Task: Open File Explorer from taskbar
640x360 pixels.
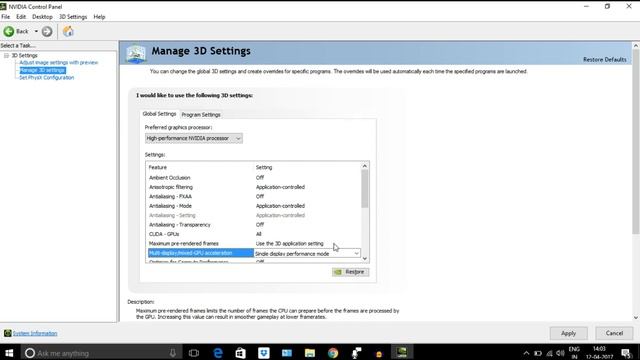Action: [310, 353]
